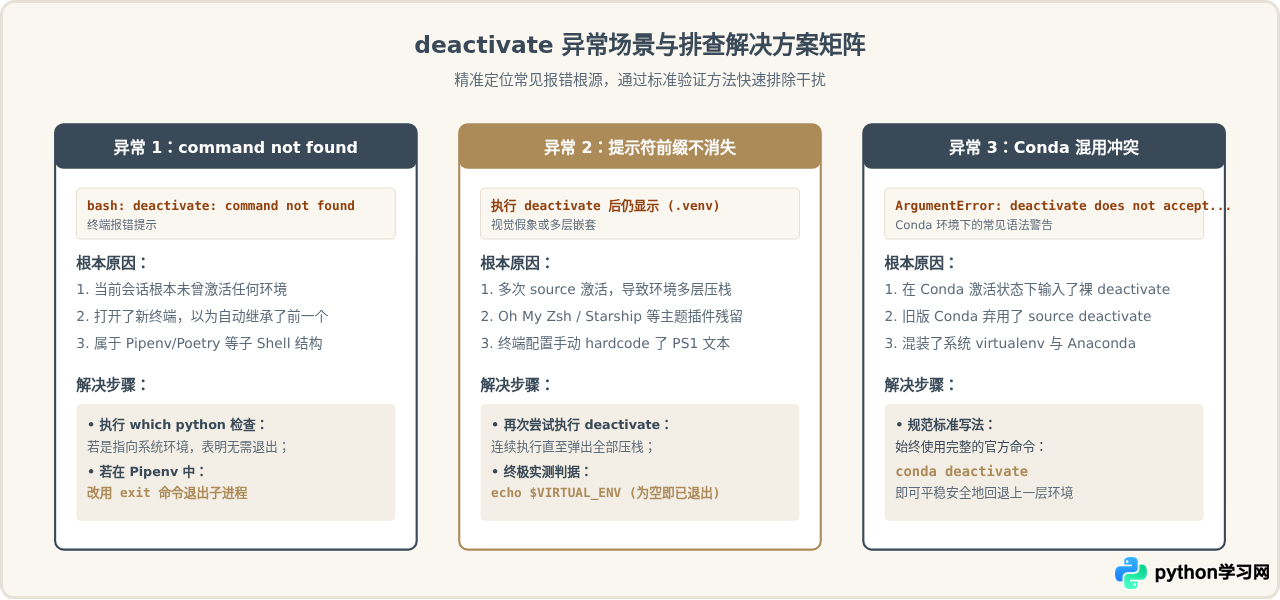Click header 异常 3：Conda 混用冲突
The image size is (1280, 600).
tap(1044, 147)
